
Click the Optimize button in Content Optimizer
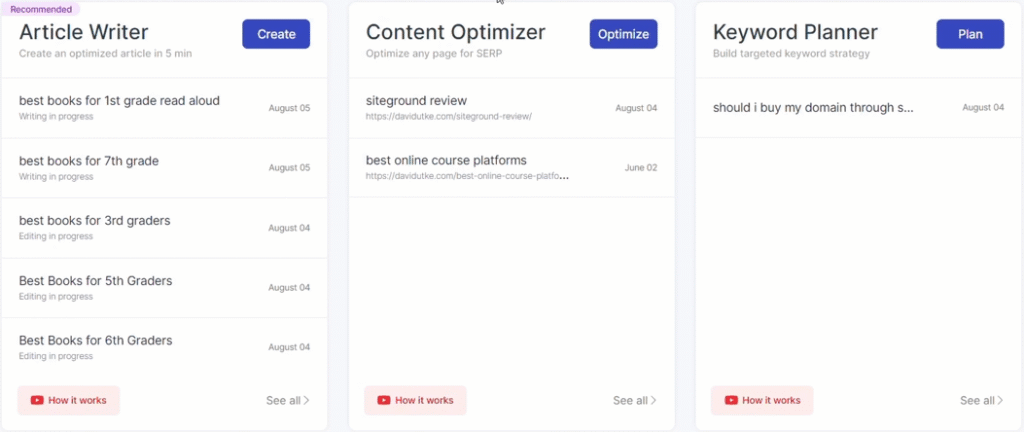click(623, 34)
